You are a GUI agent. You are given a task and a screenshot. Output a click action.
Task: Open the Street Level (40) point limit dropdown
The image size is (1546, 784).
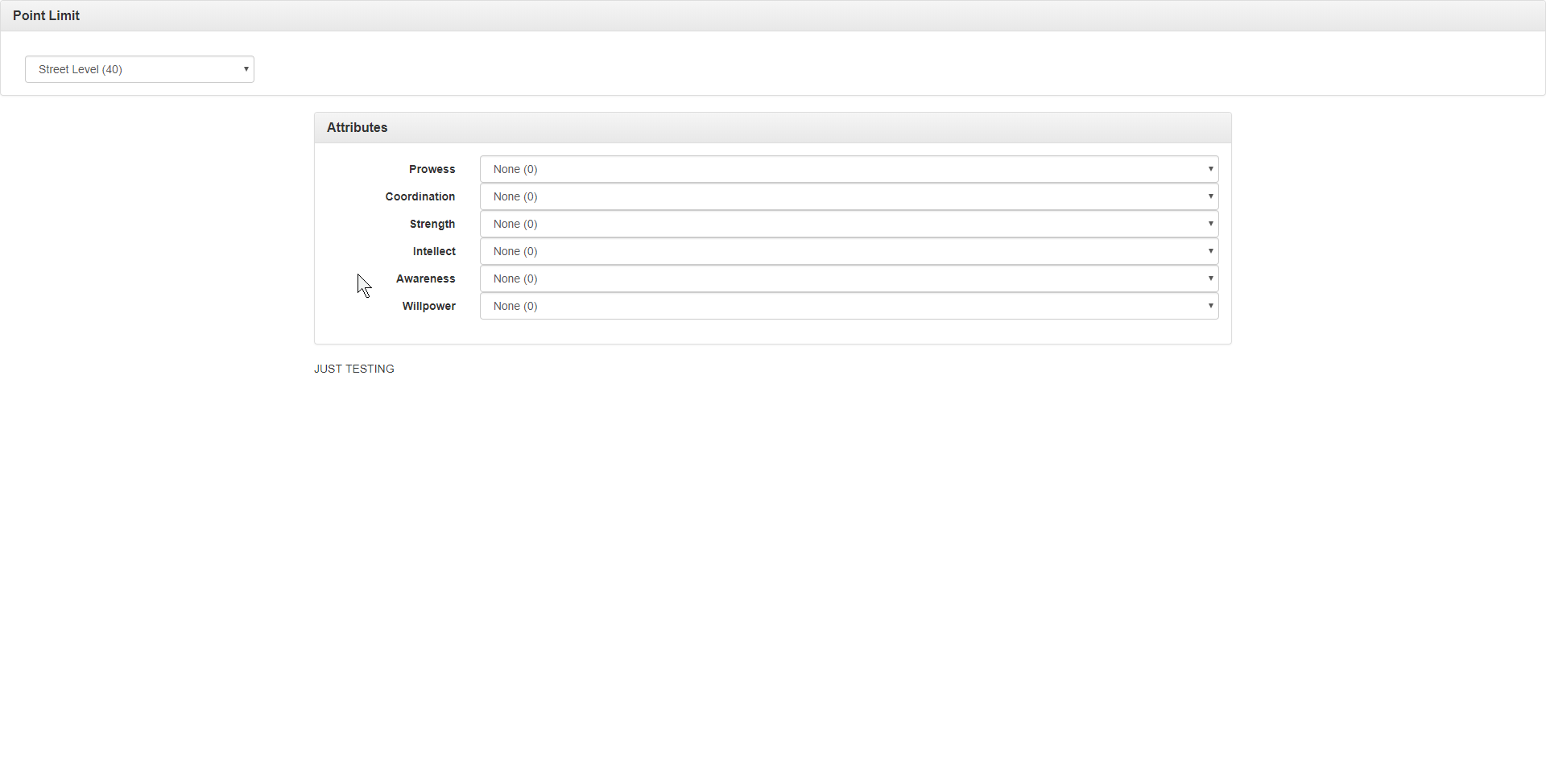pyautogui.click(x=139, y=69)
